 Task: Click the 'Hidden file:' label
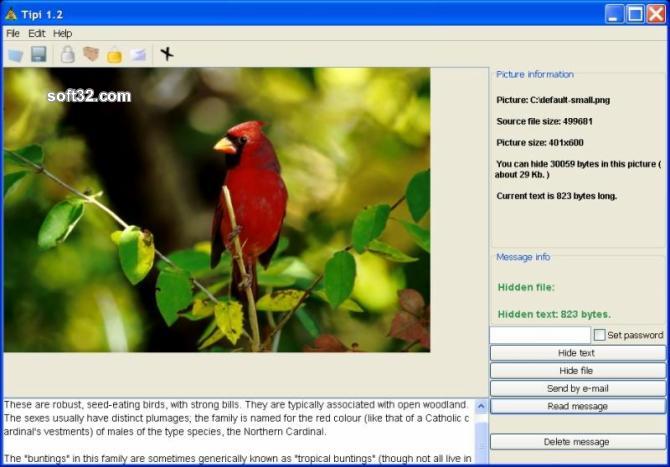(526, 288)
